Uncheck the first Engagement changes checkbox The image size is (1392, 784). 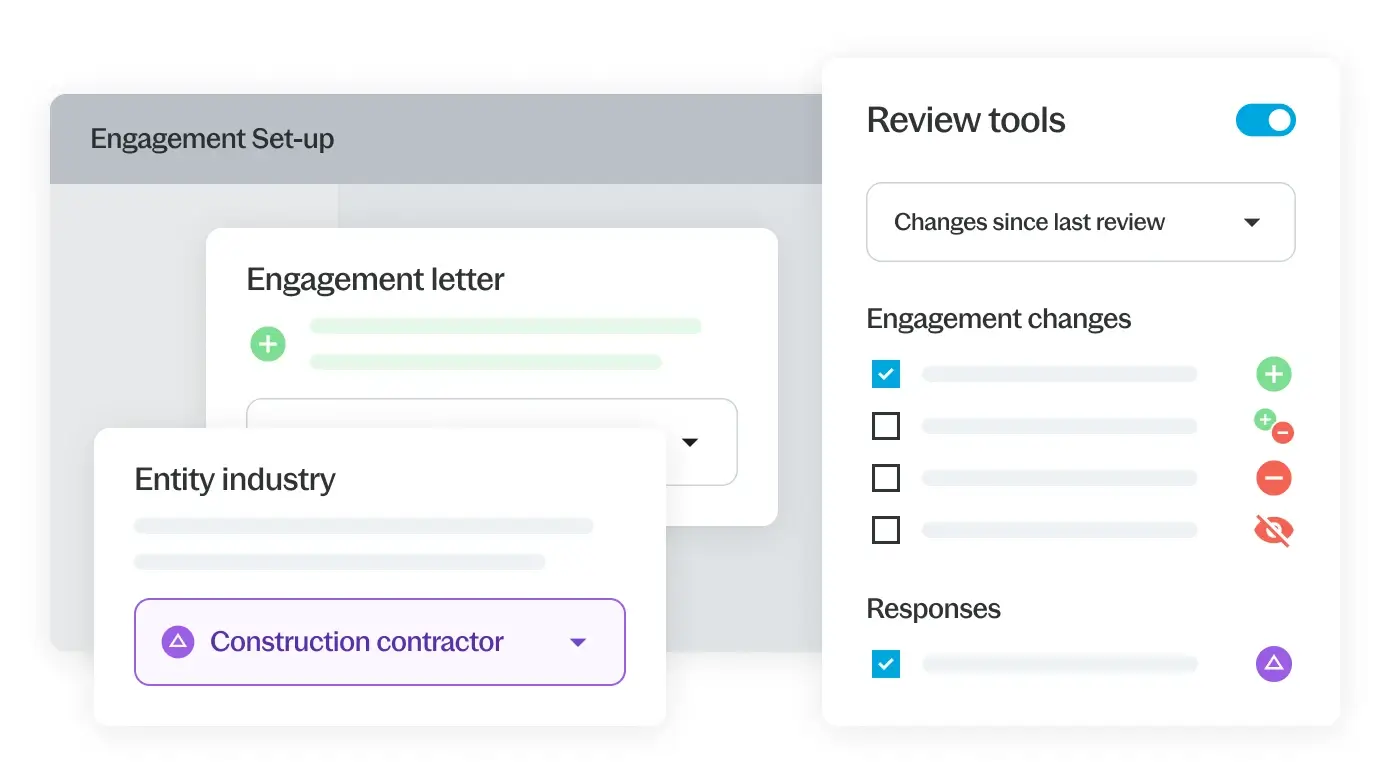pos(886,375)
